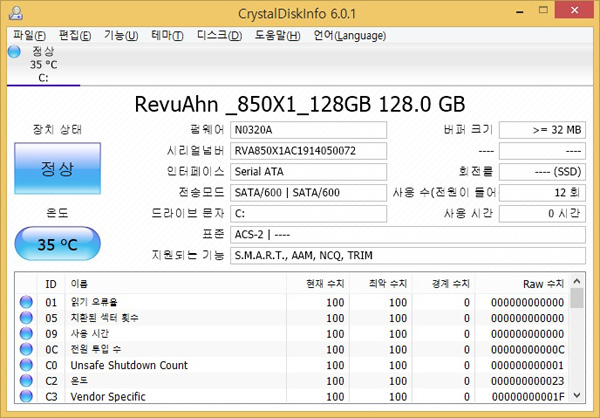Select the 전원 투입 수 attribute row
The width and height of the screenshot is (600, 418).
point(292,349)
